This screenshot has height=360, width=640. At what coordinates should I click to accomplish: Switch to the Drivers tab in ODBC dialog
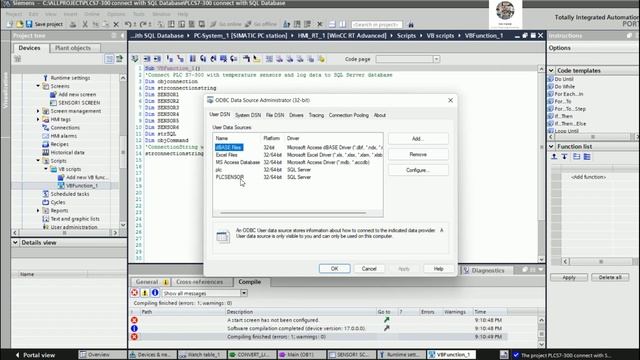296,115
